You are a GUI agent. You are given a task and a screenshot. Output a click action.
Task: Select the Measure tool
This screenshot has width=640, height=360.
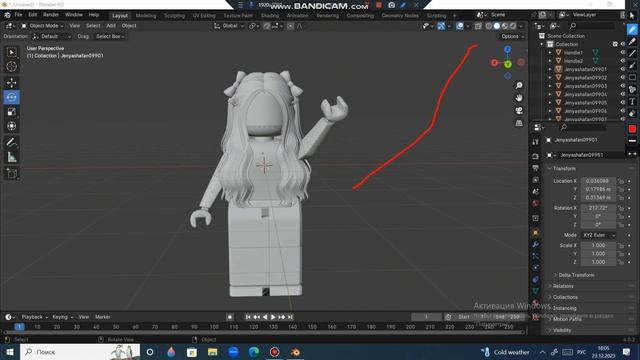click(x=11, y=157)
